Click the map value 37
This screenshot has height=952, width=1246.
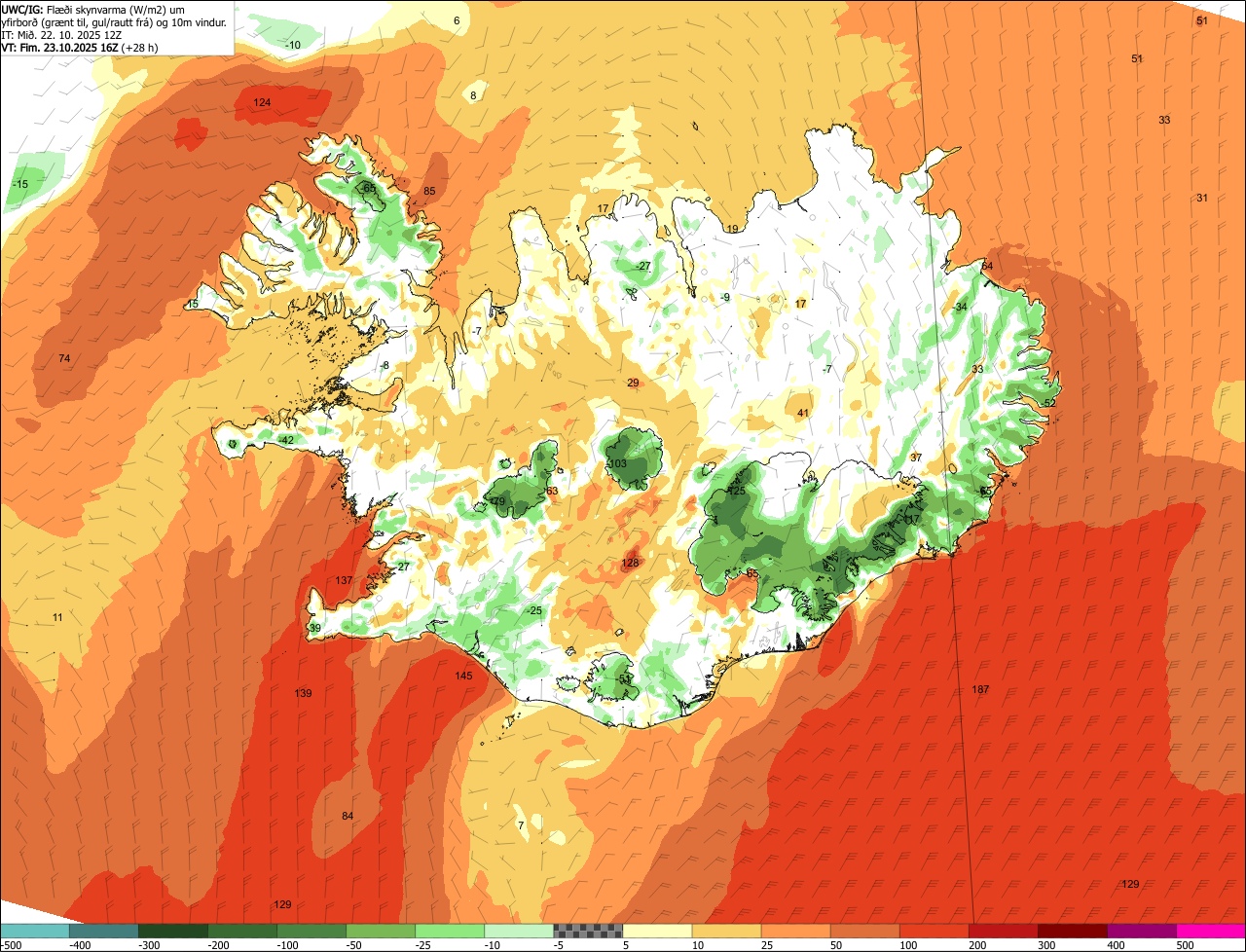(916, 458)
